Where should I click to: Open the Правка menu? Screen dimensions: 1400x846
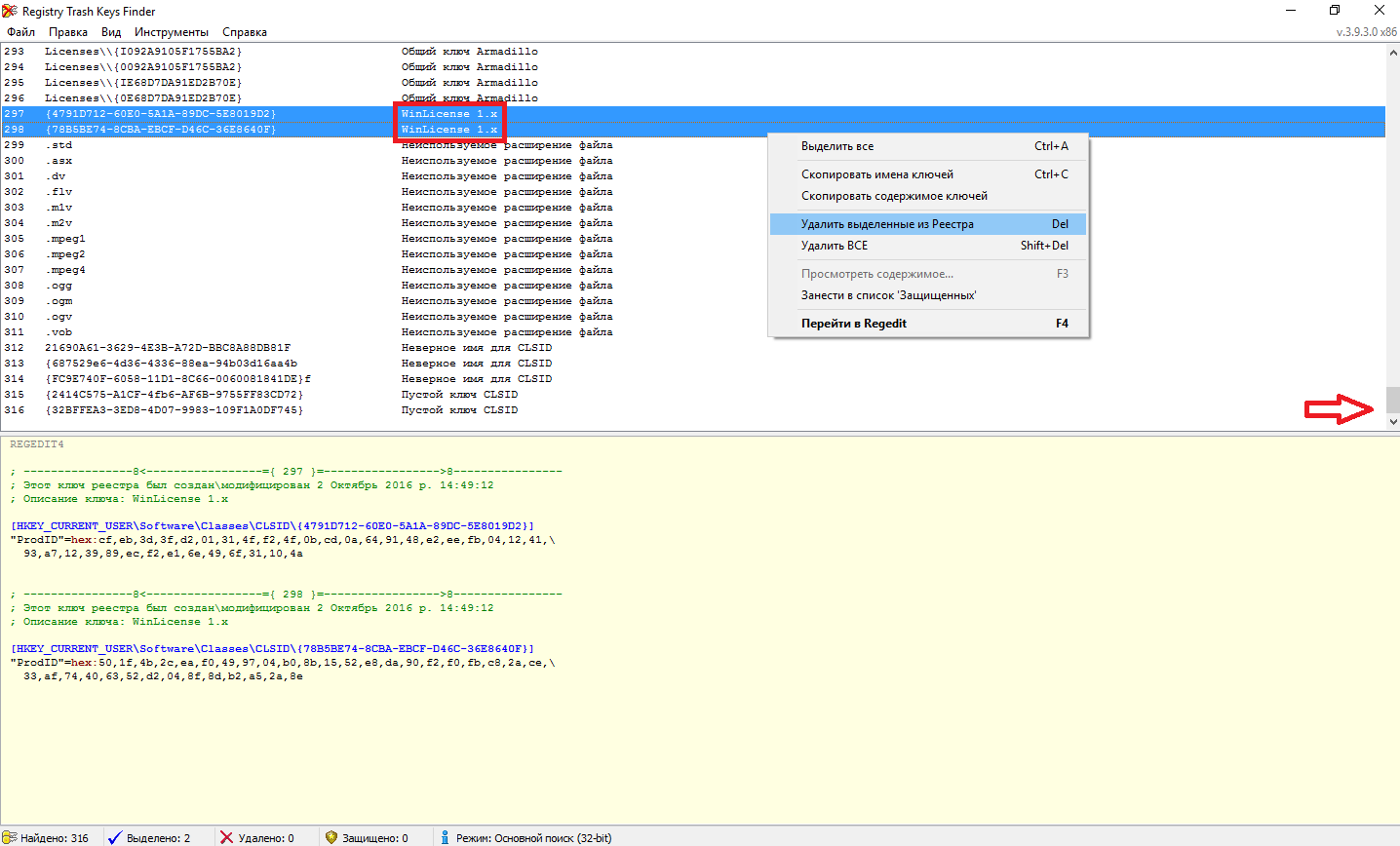point(68,32)
